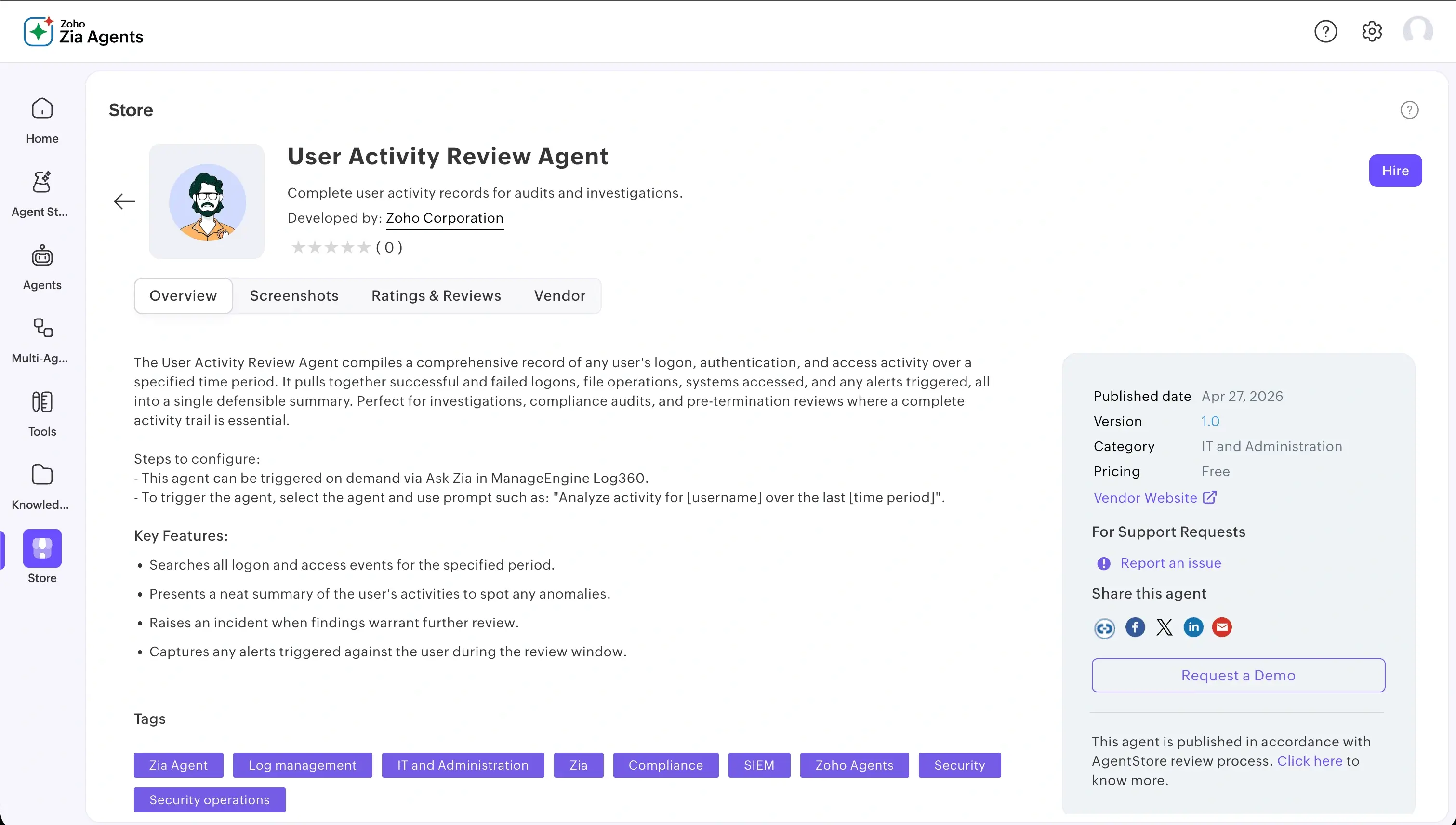Click the IT and Administration category value
This screenshot has width=1456, height=825.
(x=1271, y=447)
